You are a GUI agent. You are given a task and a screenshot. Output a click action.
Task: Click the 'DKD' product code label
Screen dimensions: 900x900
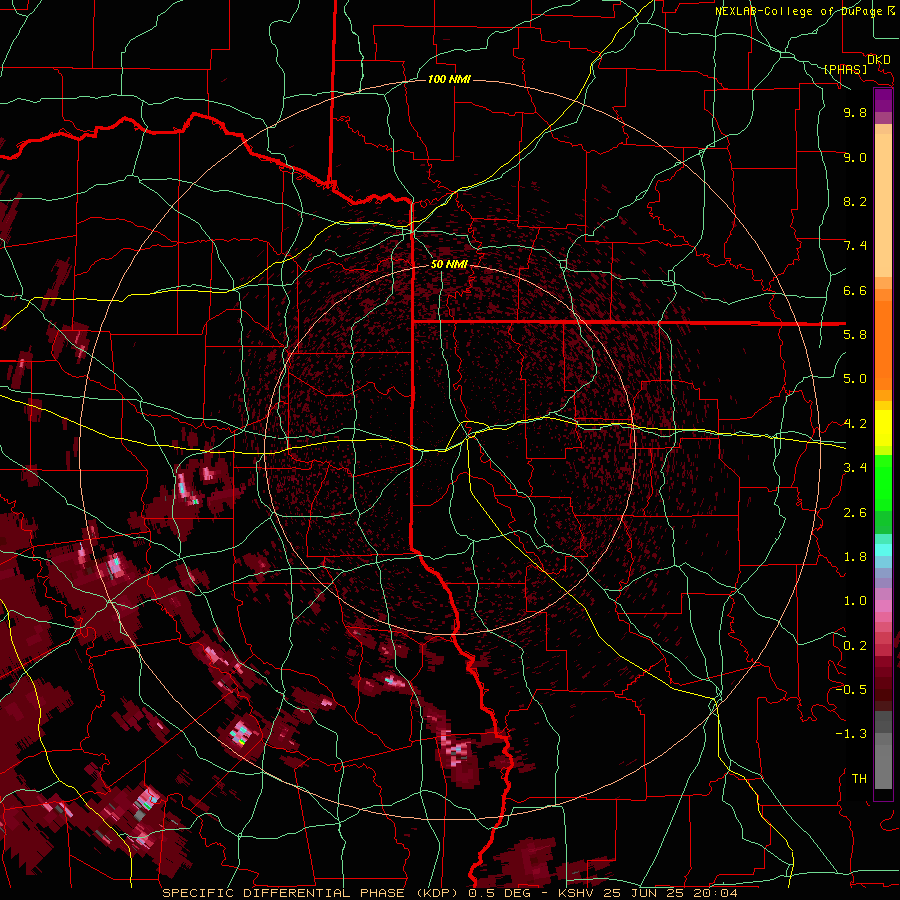(x=879, y=60)
